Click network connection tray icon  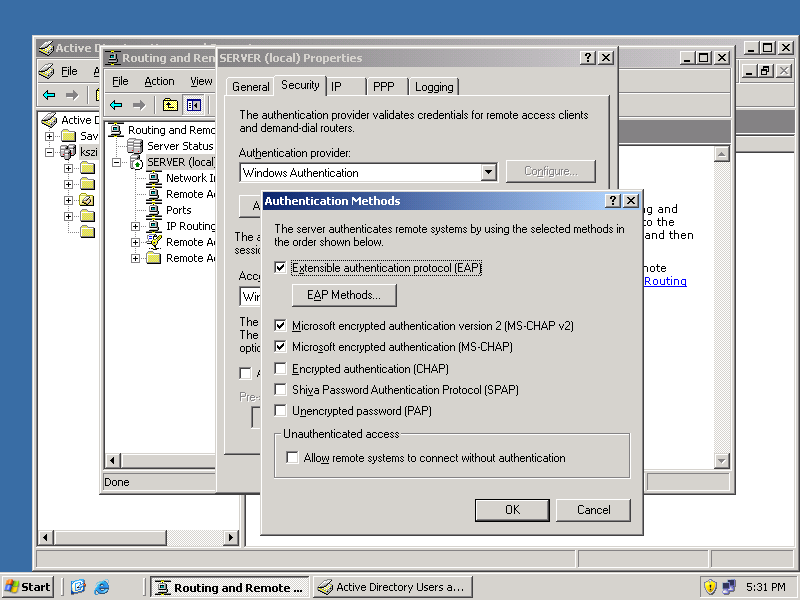coord(729,587)
